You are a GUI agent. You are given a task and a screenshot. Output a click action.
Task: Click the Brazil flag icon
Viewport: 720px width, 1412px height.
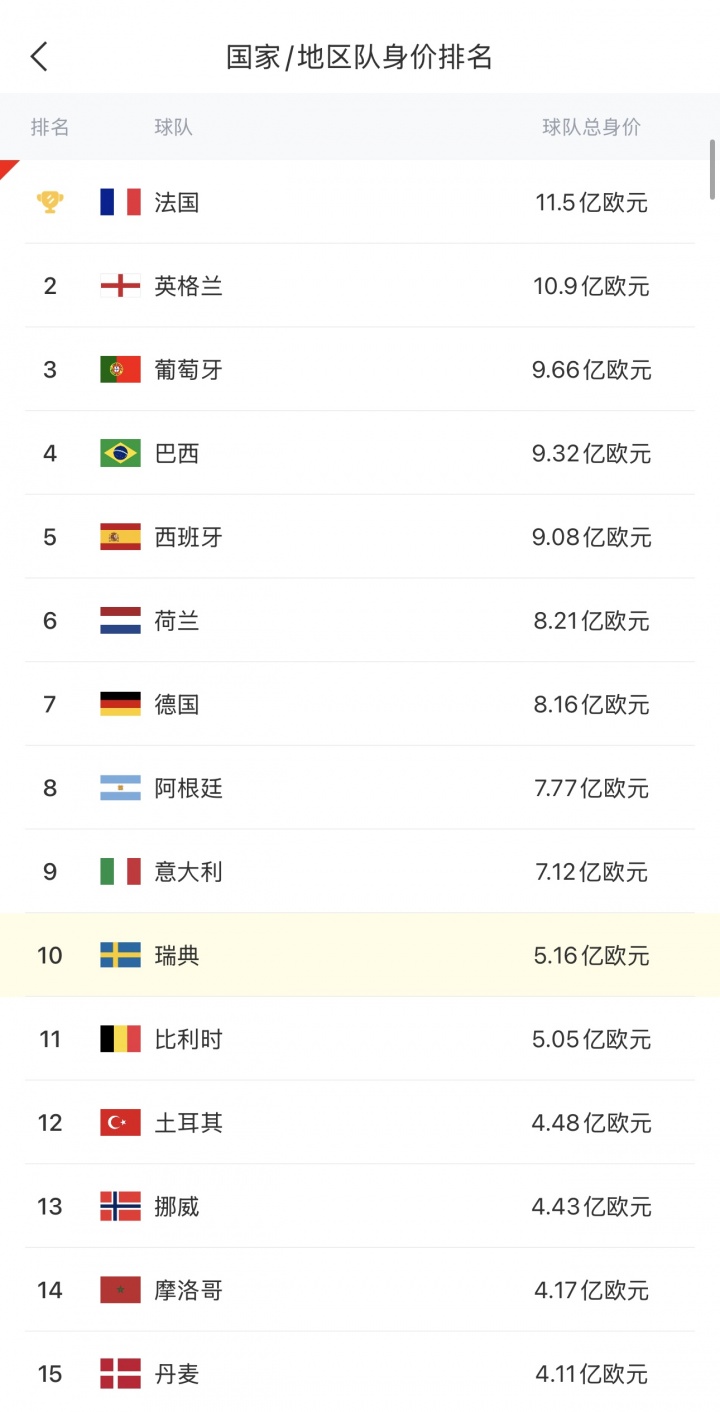click(120, 454)
